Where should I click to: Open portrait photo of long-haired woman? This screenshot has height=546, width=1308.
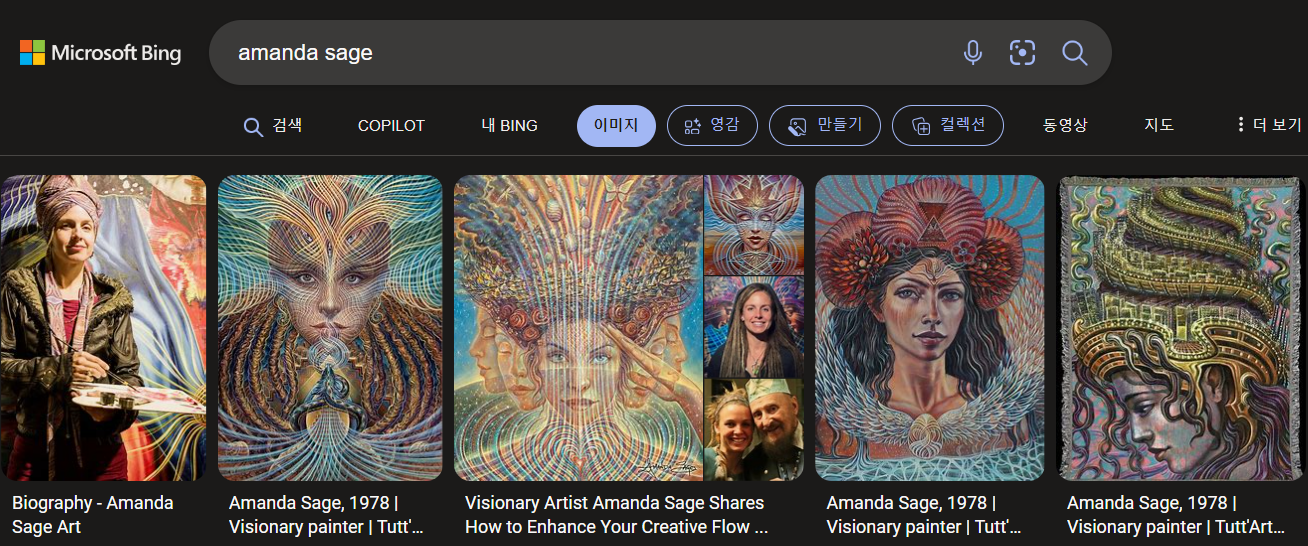pyautogui.click(x=754, y=327)
